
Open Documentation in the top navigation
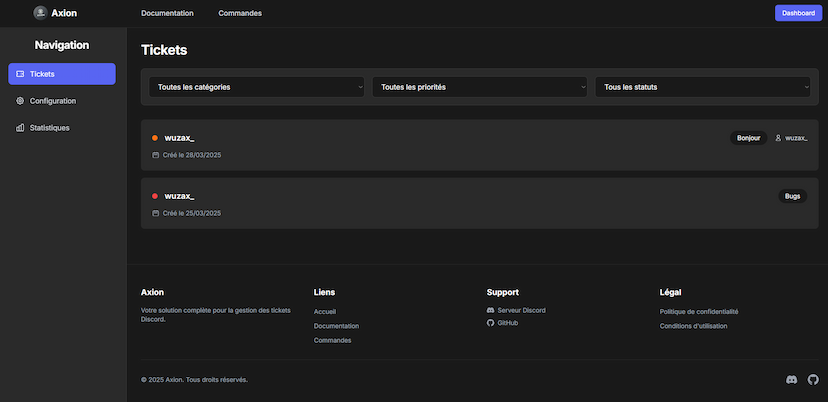tap(167, 13)
